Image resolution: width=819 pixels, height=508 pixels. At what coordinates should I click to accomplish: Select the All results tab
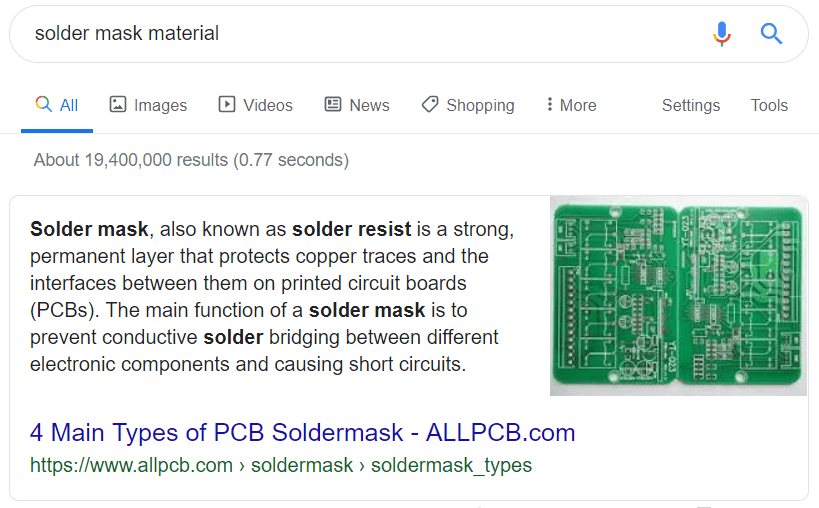[x=57, y=105]
